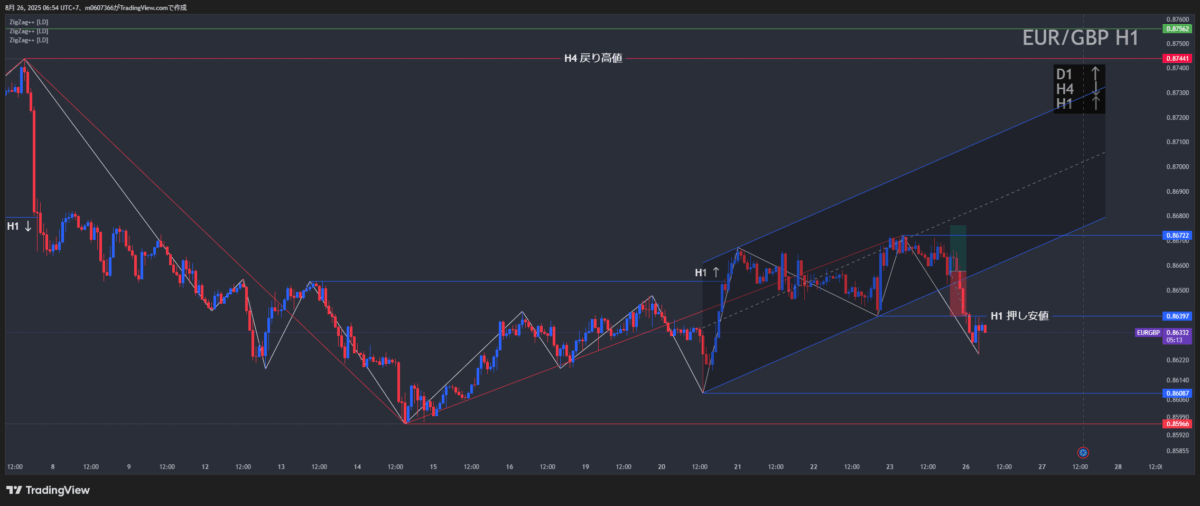Click the H4 戻り高値 line label
Image resolution: width=1200 pixels, height=506 pixels.
593,59
